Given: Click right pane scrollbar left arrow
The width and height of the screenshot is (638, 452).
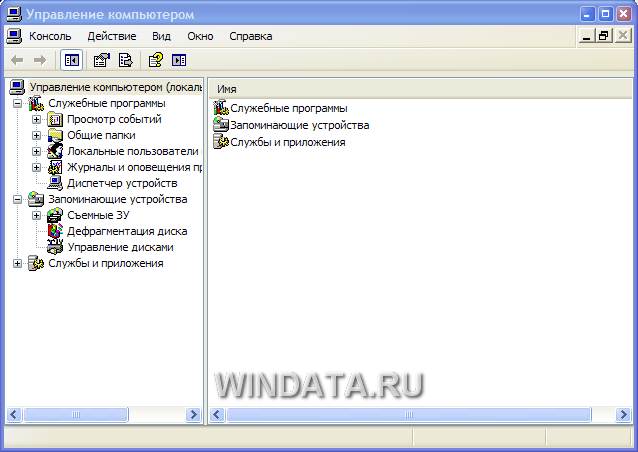Looking at the screenshot, I should tap(217, 415).
